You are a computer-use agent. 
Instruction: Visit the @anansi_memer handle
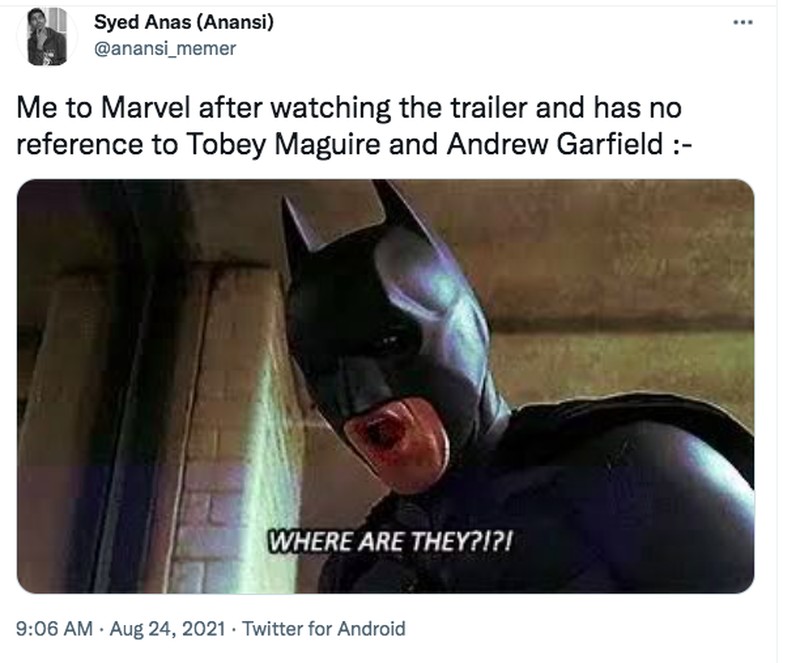(x=164, y=49)
